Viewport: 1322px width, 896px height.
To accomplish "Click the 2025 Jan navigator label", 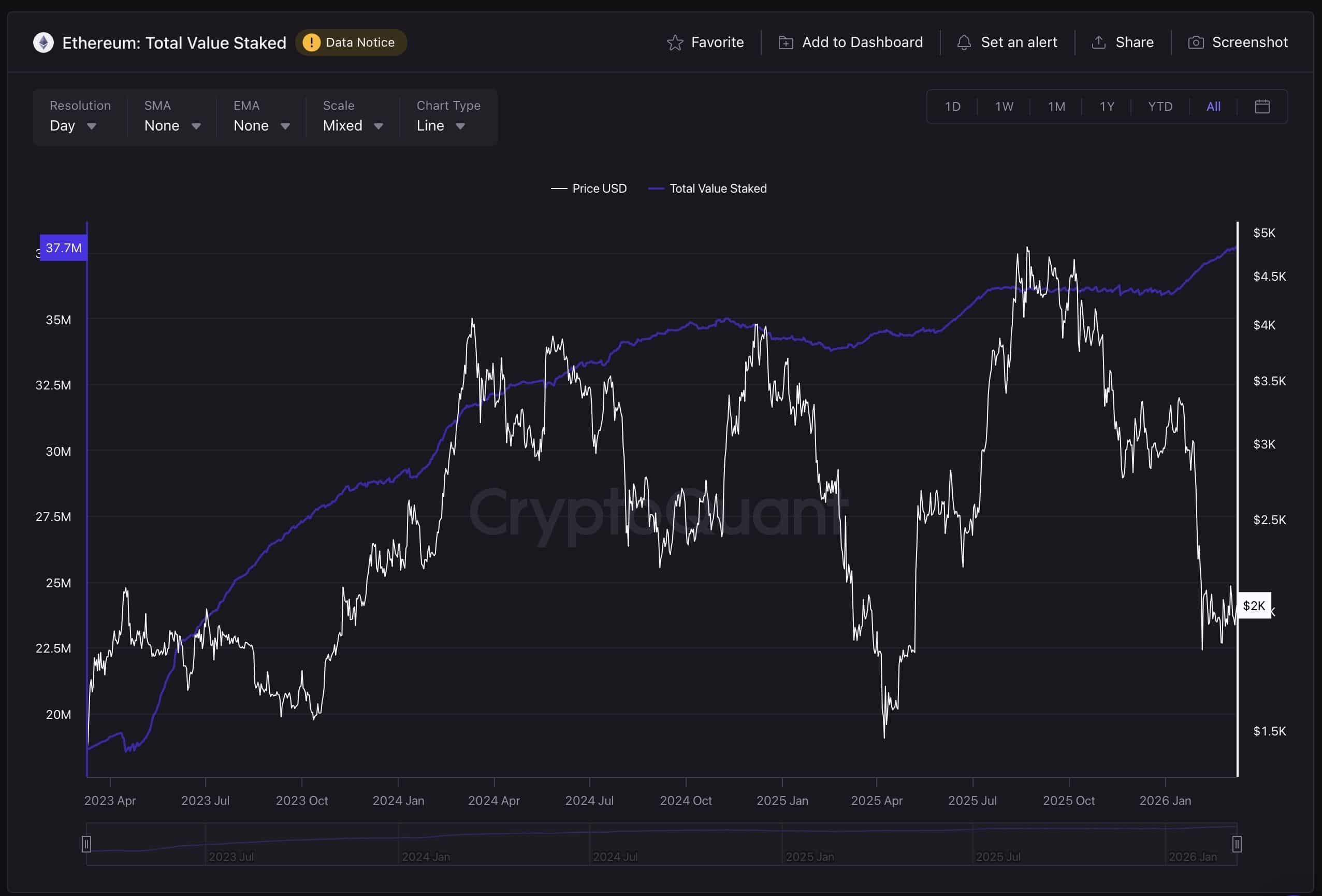I will pos(809,857).
